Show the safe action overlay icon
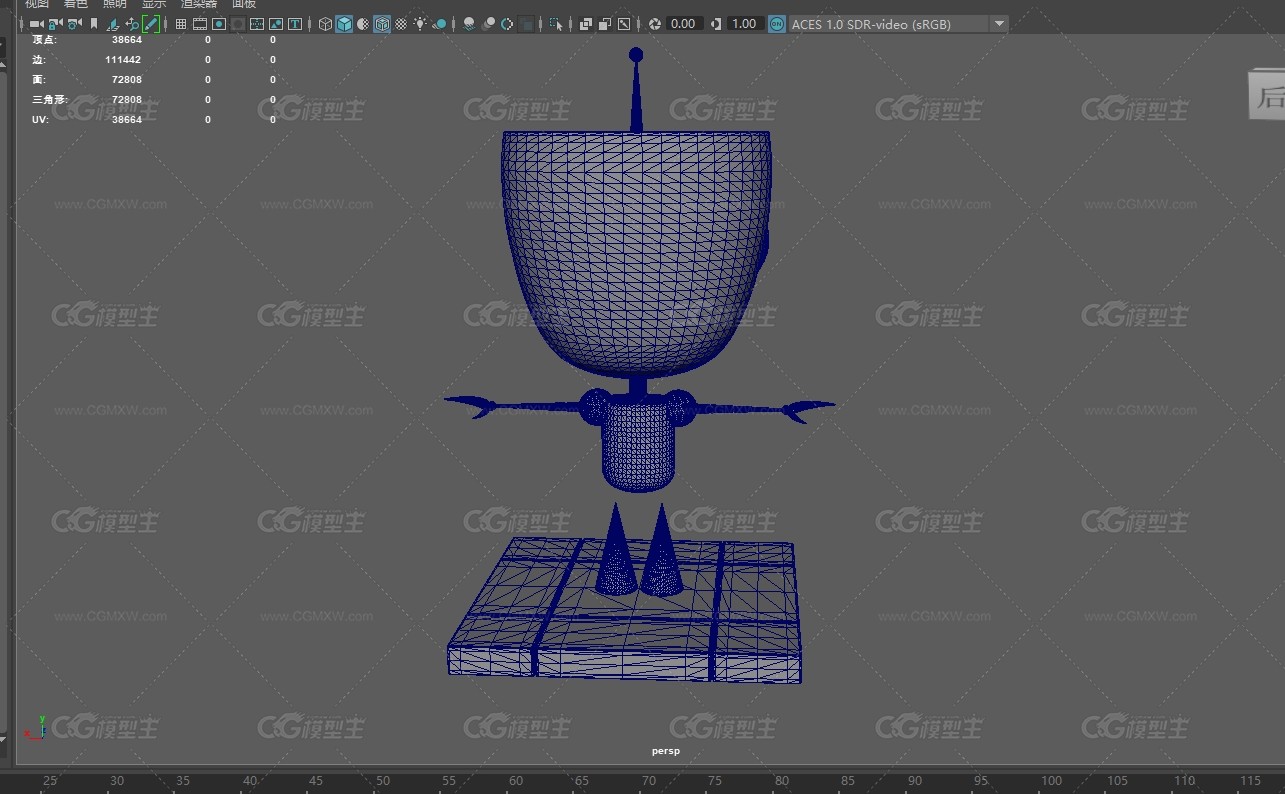The image size is (1285, 794). click(276, 24)
